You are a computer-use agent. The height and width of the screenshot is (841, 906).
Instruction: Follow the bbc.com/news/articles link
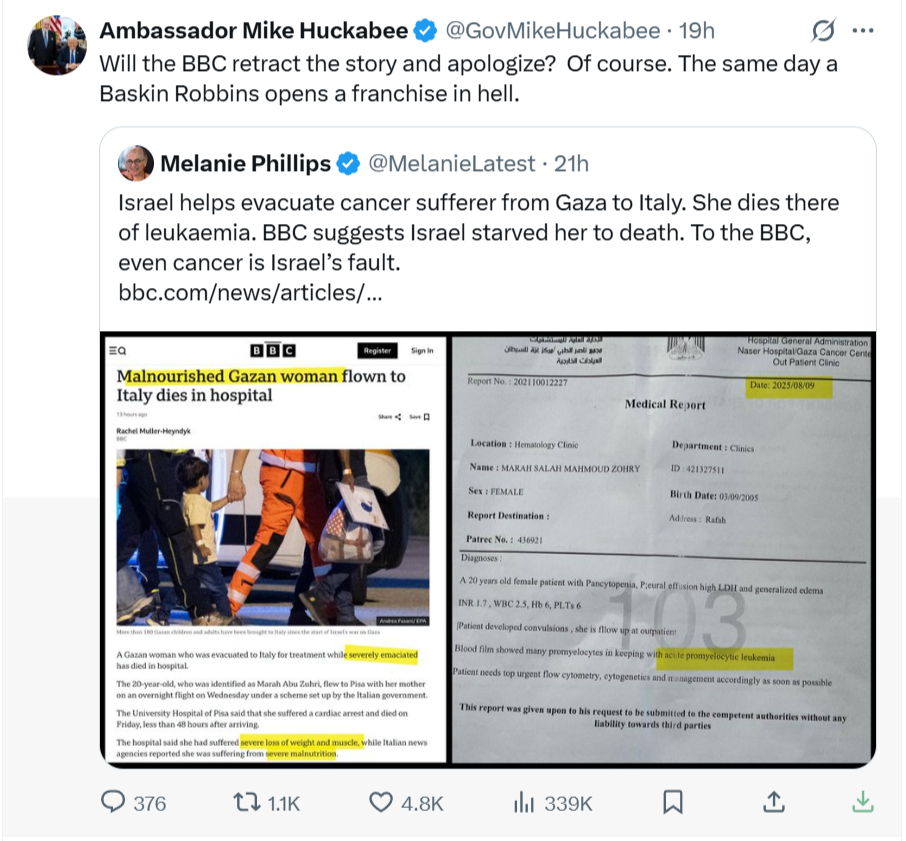(250, 293)
